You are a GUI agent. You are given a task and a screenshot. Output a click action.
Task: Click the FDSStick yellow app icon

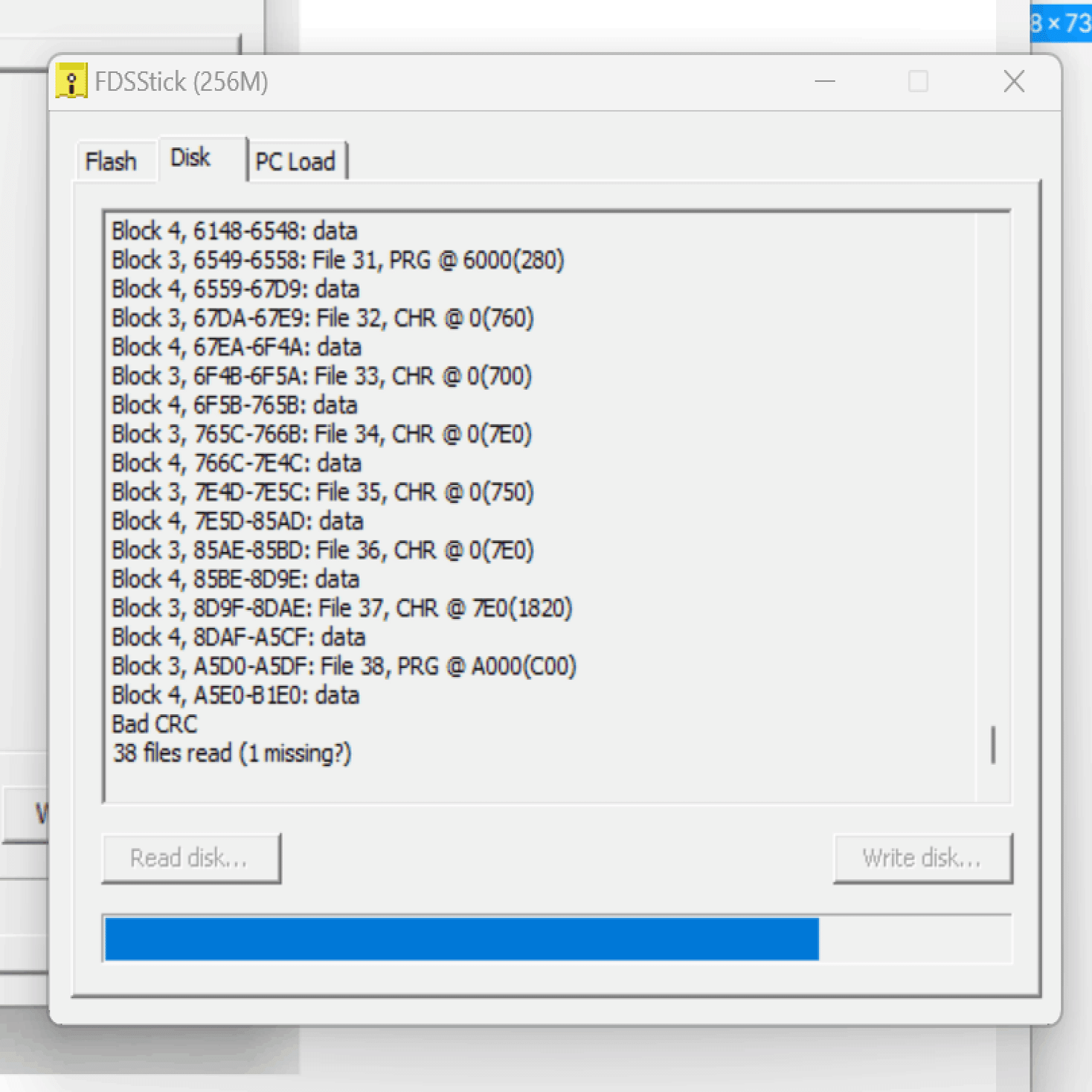pos(71,81)
